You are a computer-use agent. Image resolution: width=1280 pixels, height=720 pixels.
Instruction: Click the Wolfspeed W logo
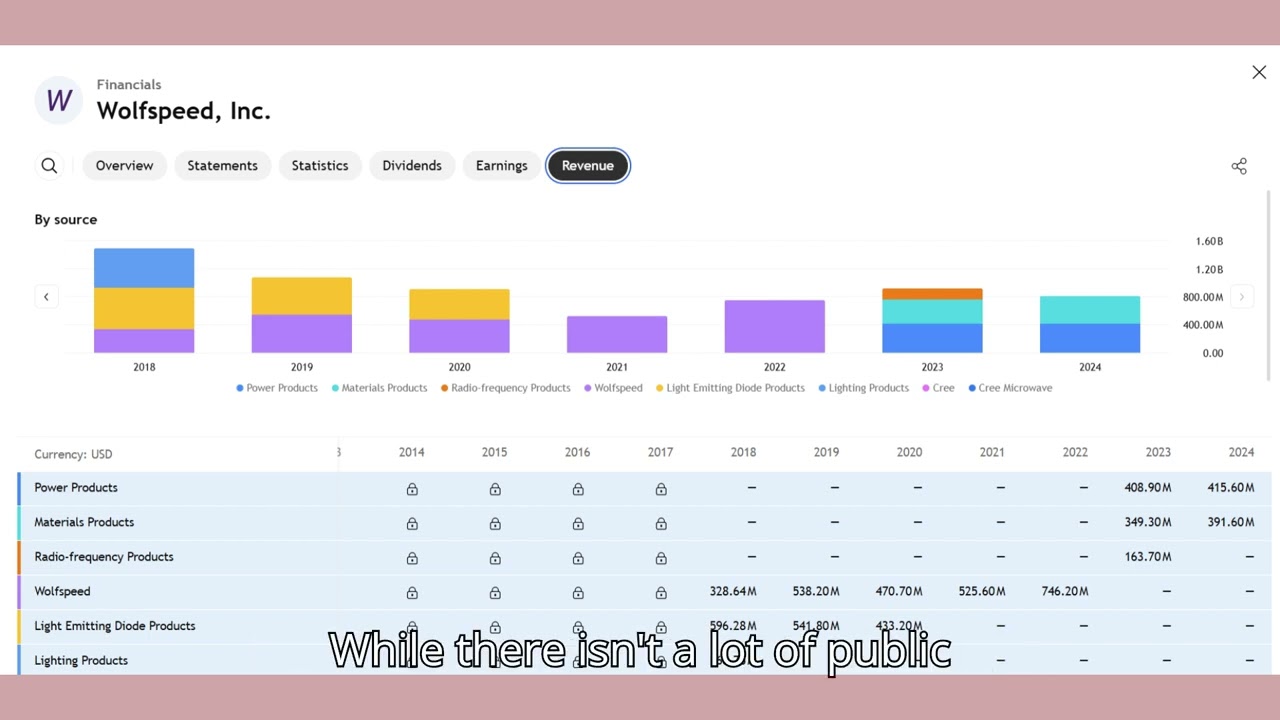pos(59,100)
